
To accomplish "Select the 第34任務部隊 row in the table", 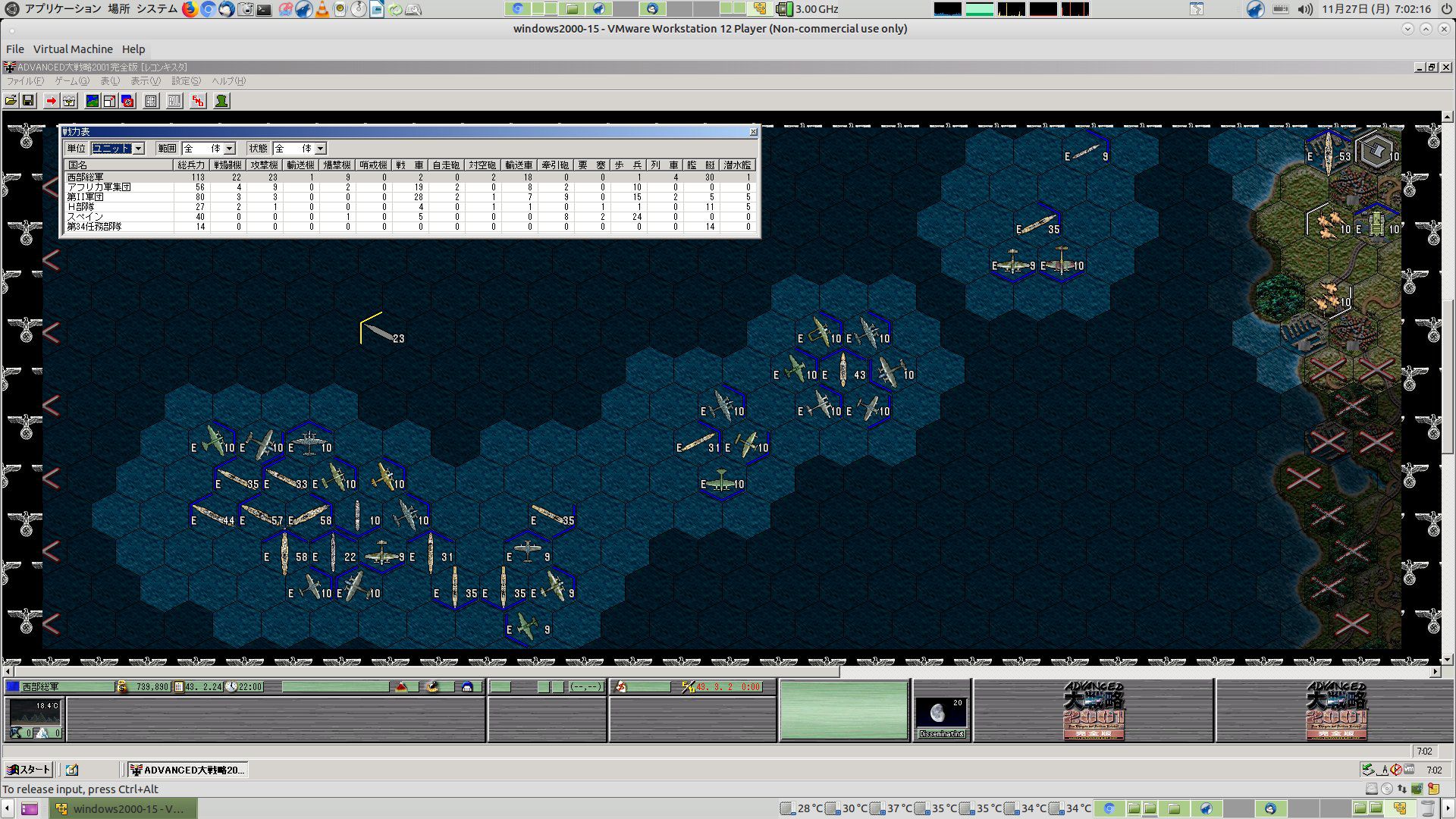I will [x=409, y=227].
